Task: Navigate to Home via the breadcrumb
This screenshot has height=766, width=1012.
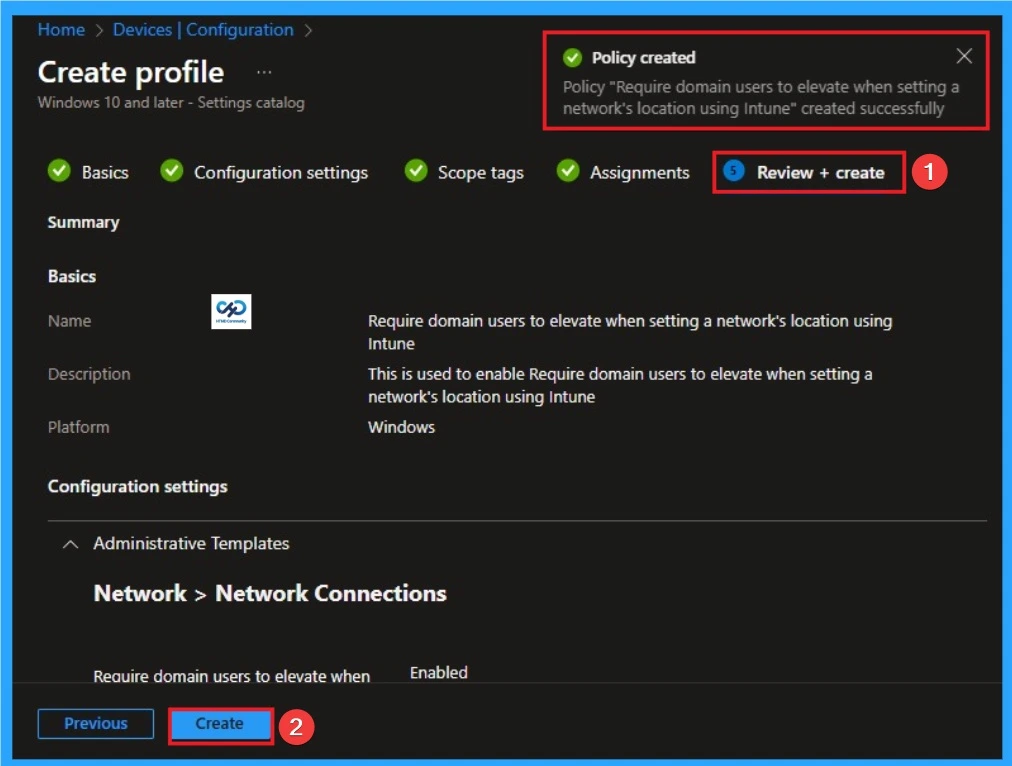Action: (x=61, y=30)
